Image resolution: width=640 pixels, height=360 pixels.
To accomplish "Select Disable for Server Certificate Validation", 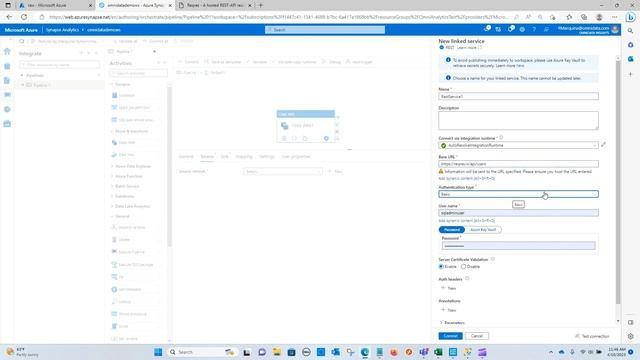I will [463, 267].
